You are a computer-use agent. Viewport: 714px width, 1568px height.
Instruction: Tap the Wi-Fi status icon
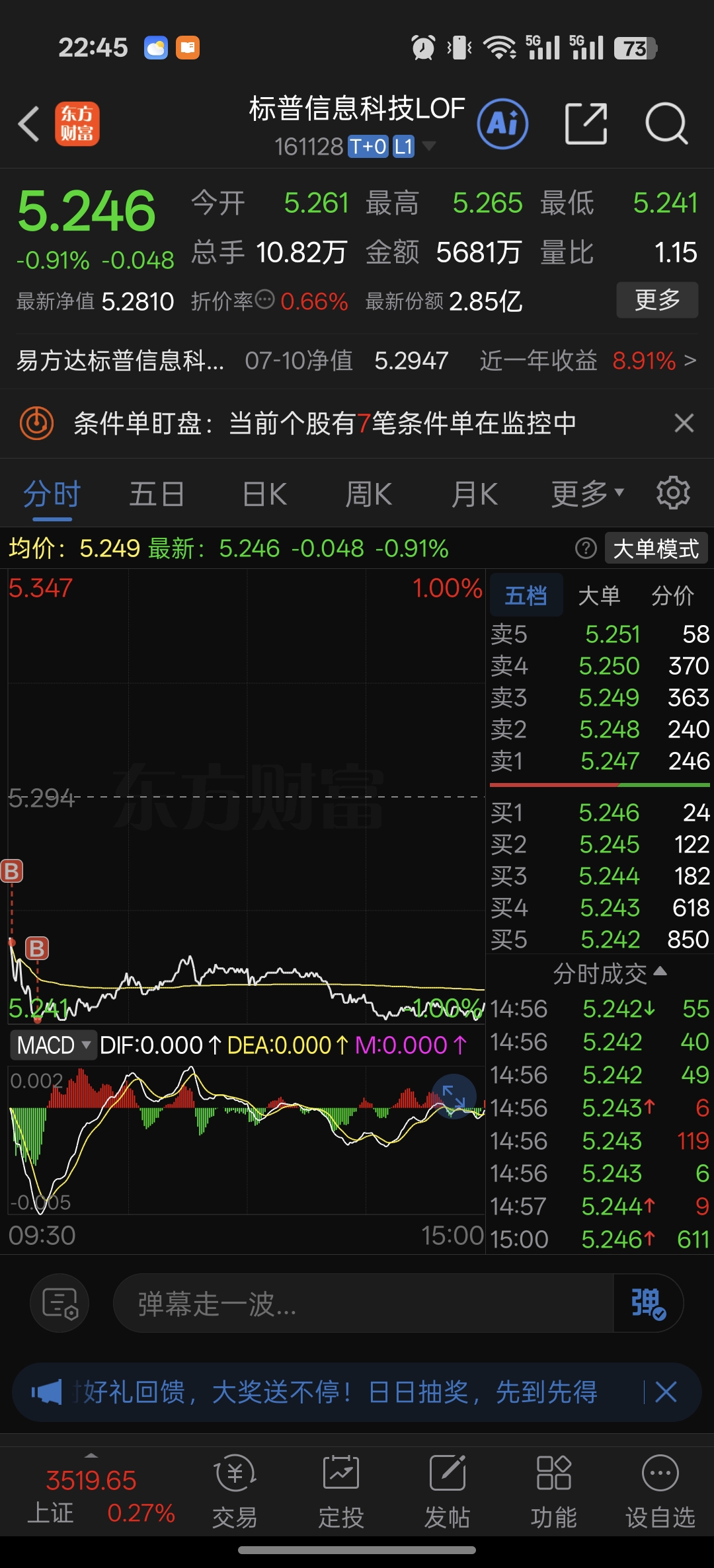[x=500, y=48]
